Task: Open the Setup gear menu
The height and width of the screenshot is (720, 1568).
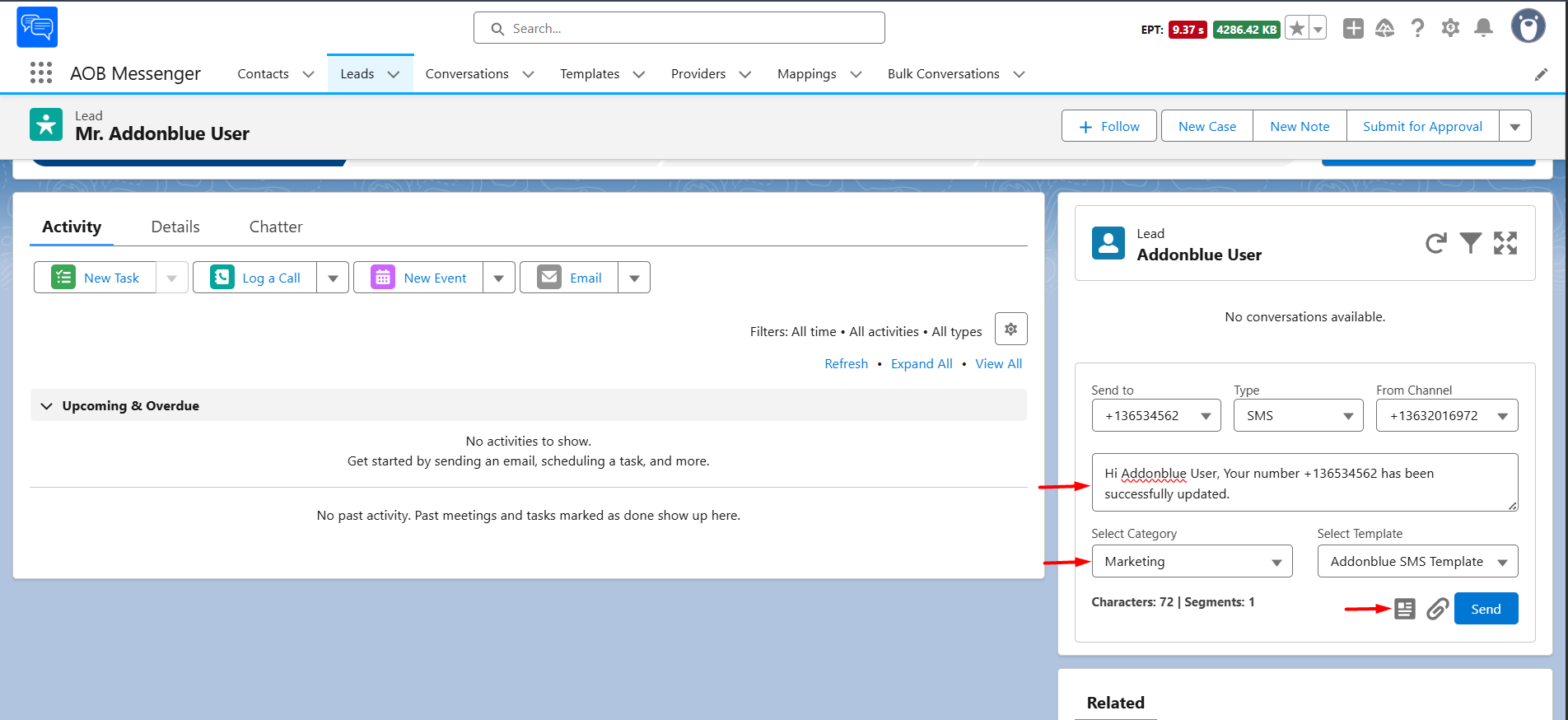Action: point(1450,28)
